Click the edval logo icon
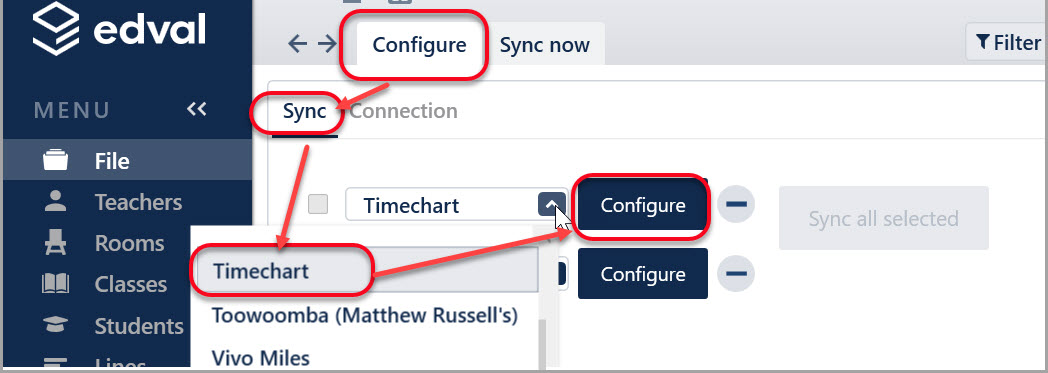Screen dimensions: 1048x373 (56, 27)
